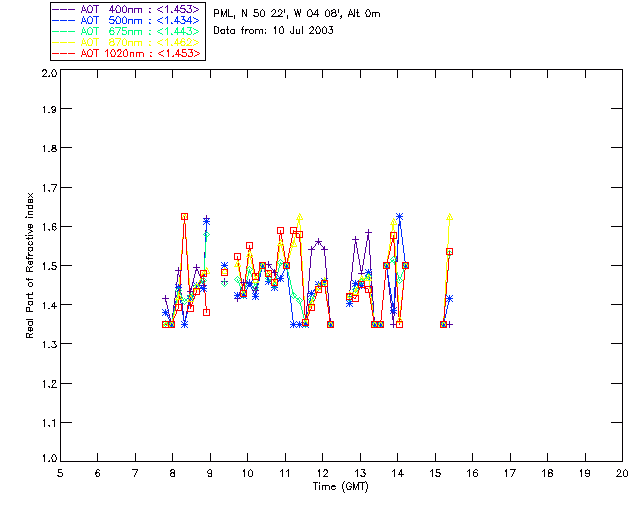Viewport: 640px width, 512px height.
Task: Click the legend entry 'AOT 400nm : <1.453>'
Action: coord(127,9)
